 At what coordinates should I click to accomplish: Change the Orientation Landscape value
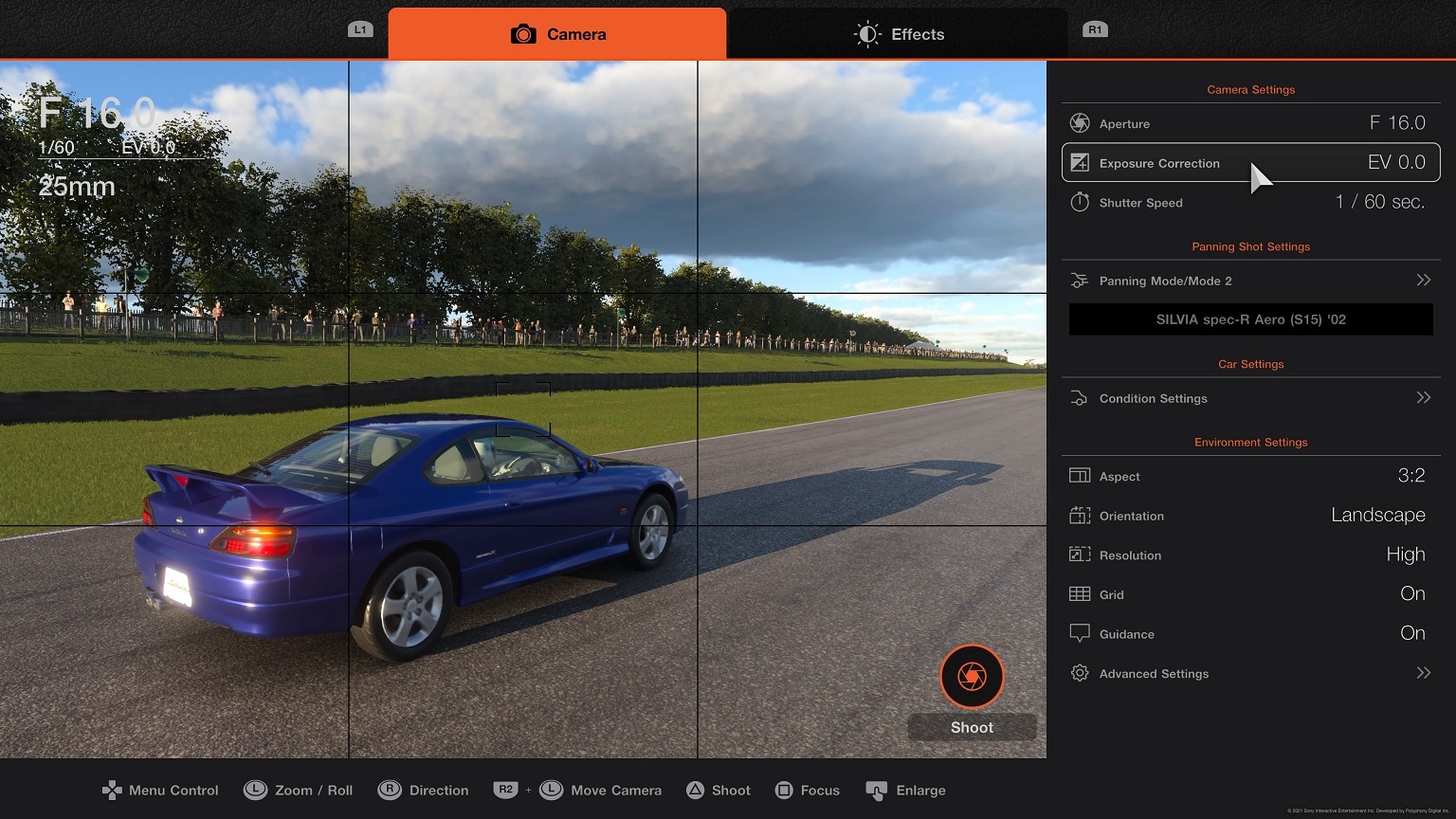1378,515
